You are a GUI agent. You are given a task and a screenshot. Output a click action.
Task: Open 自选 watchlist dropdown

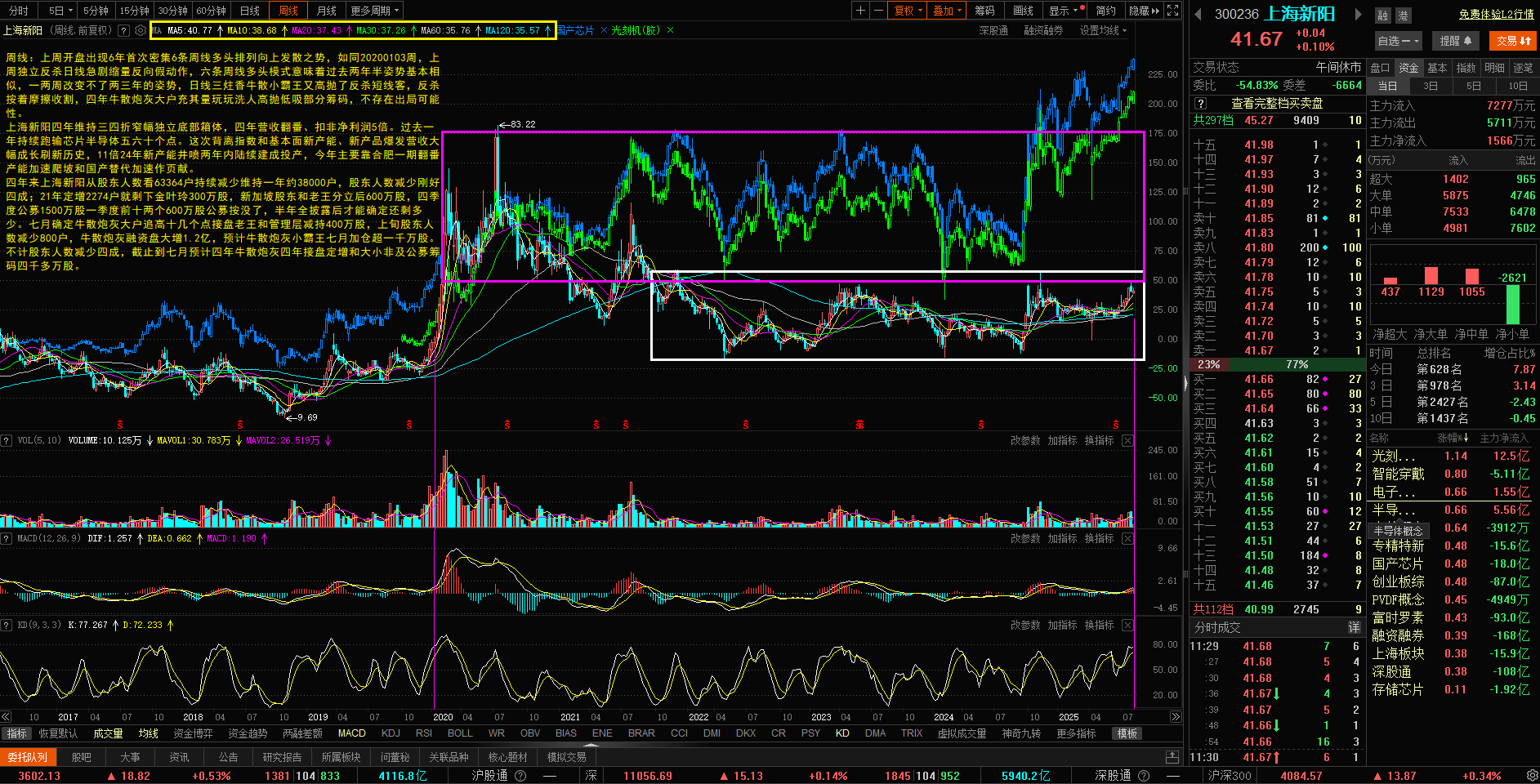click(x=1399, y=41)
